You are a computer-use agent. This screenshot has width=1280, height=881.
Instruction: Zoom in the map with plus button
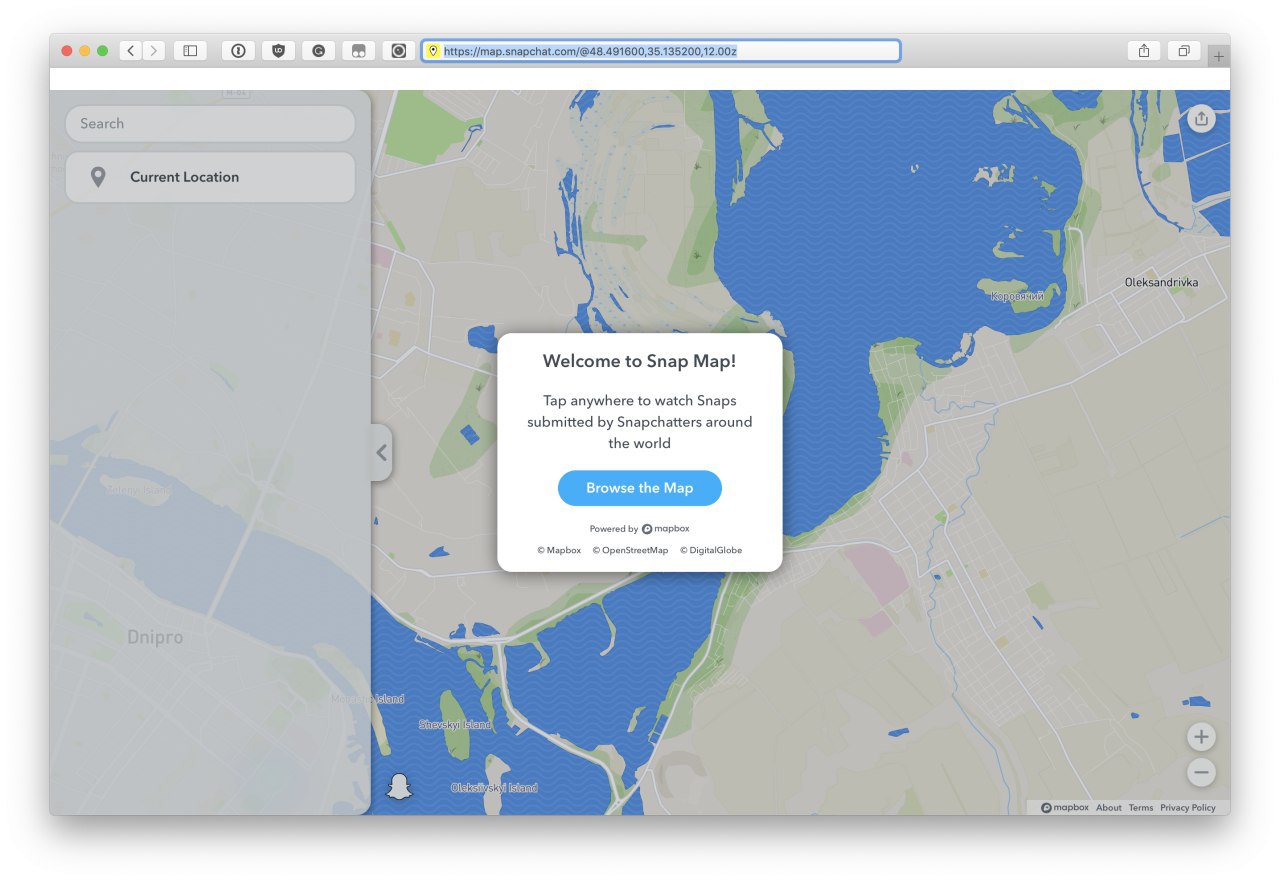click(1201, 738)
